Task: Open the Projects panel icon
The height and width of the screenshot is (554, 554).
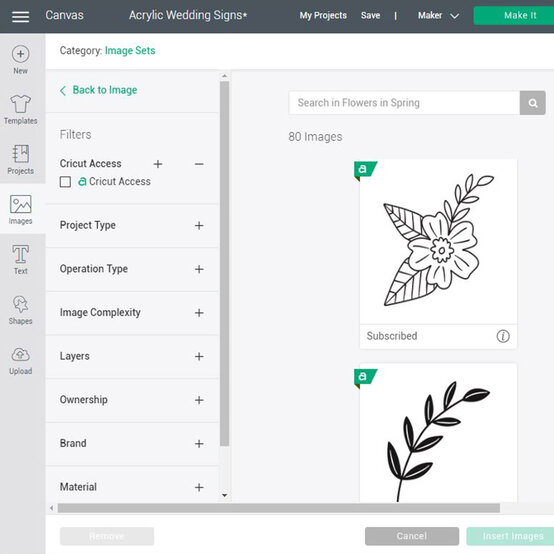Action: click(x=20, y=154)
